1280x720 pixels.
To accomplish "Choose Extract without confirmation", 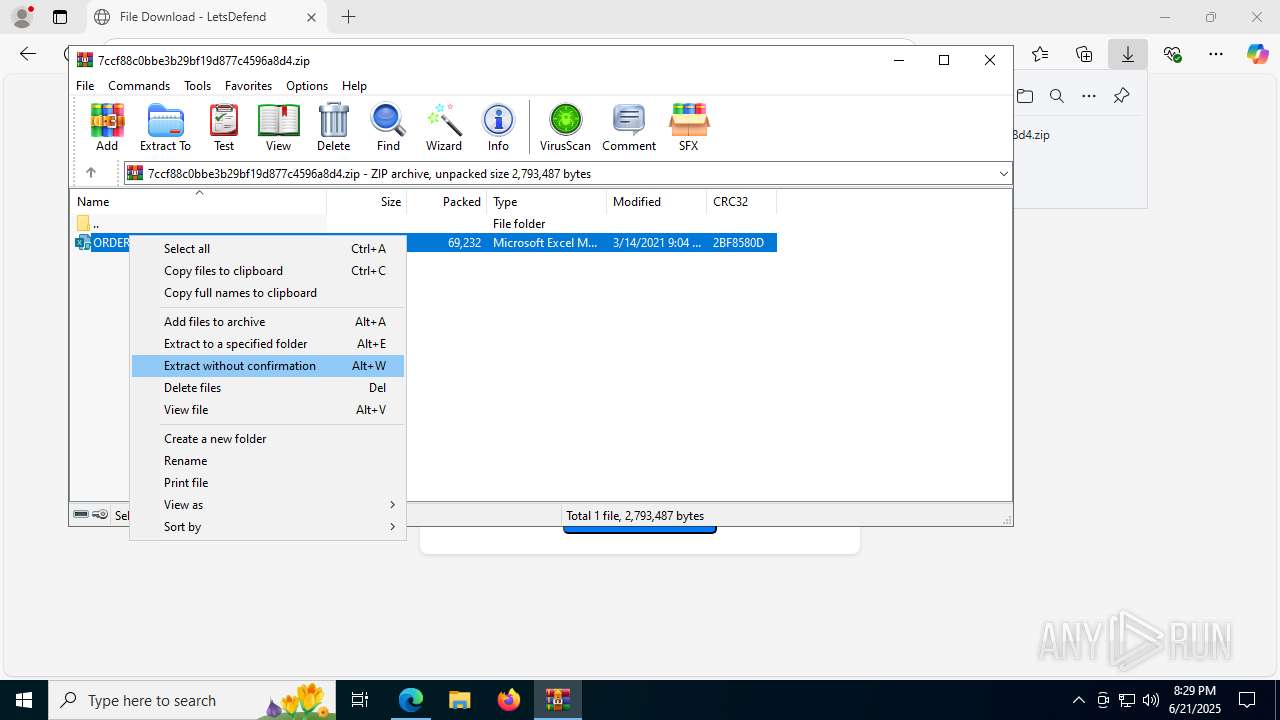I will click(x=268, y=366).
